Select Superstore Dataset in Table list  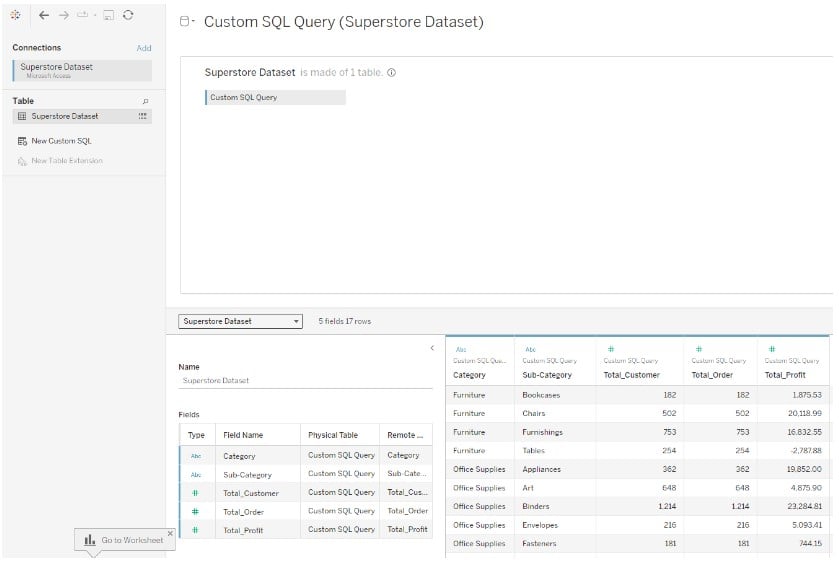(x=82, y=116)
